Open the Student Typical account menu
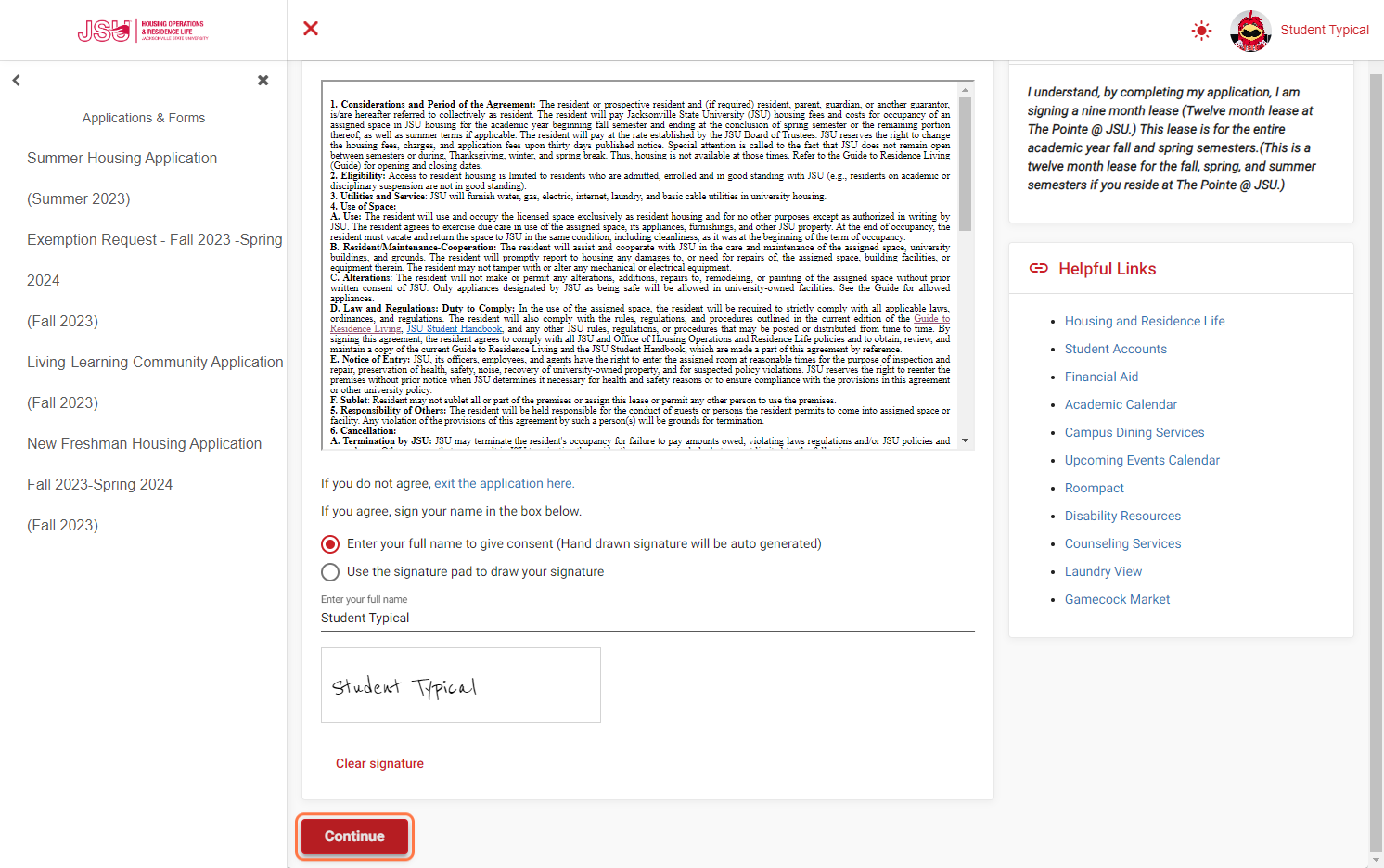Viewport: 1384px width, 868px height. click(x=1325, y=30)
